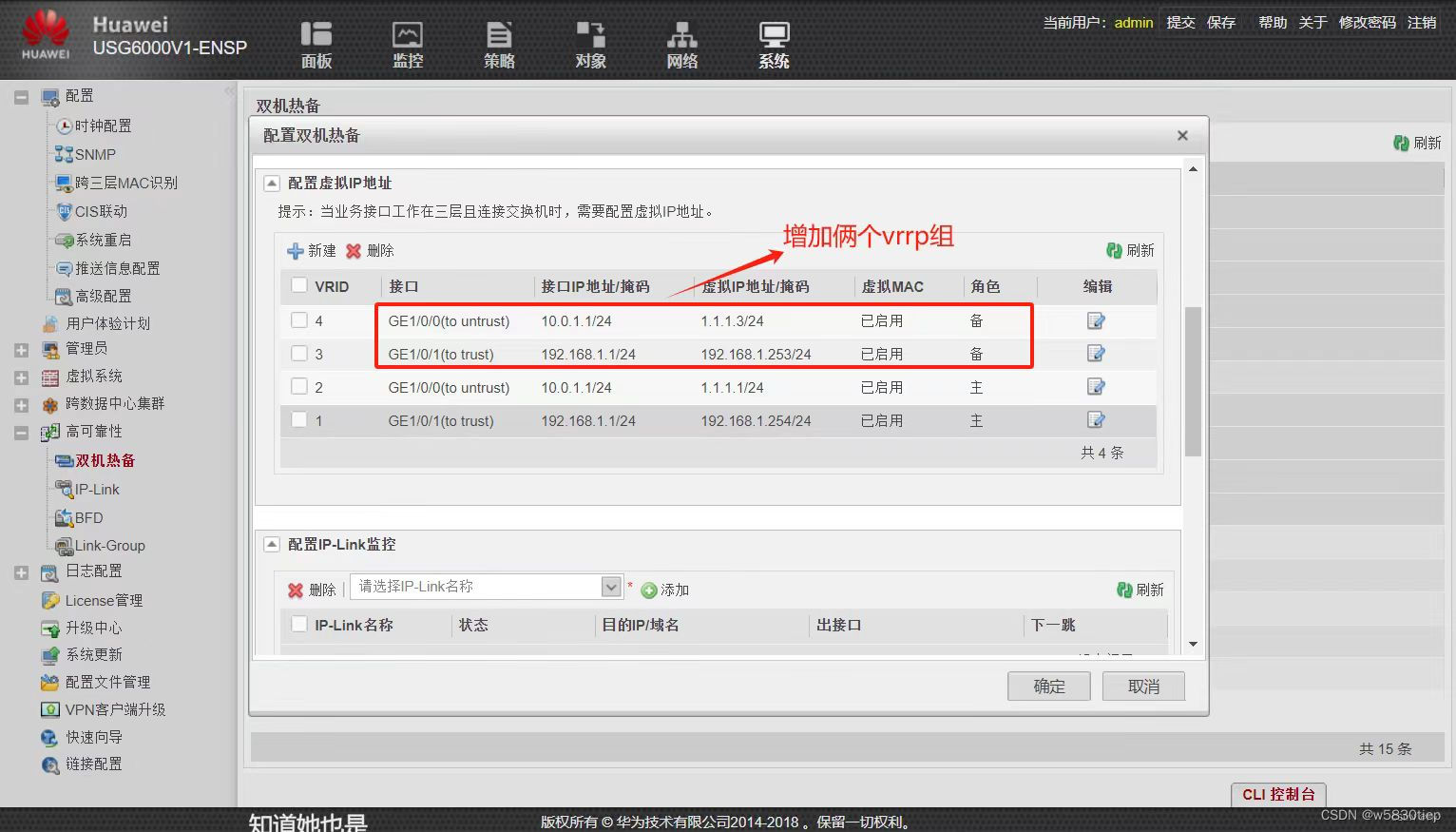
Task: Open the 面板 (Dashboard) panel
Action: coord(316,44)
